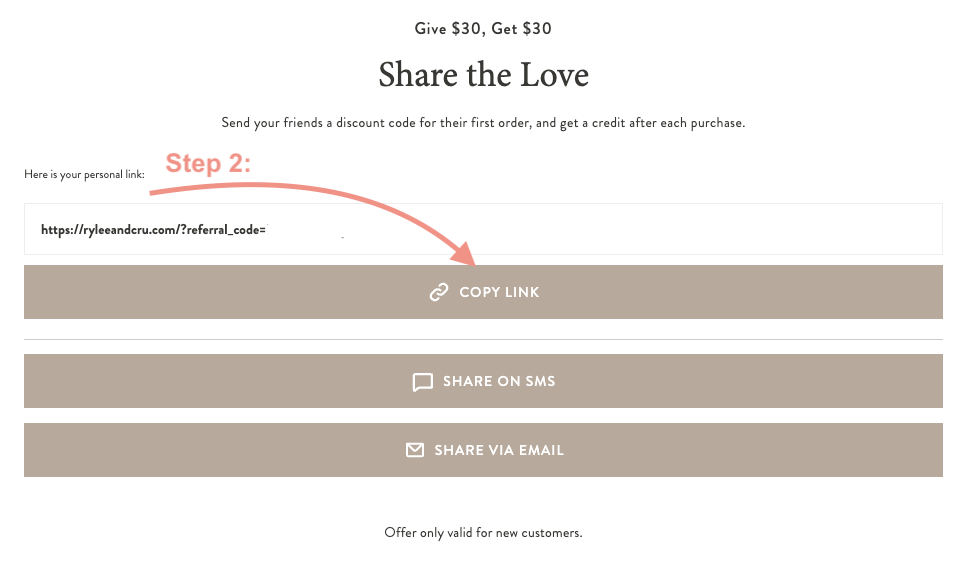
Task: Click the chain link icon
Action: pos(439,292)
